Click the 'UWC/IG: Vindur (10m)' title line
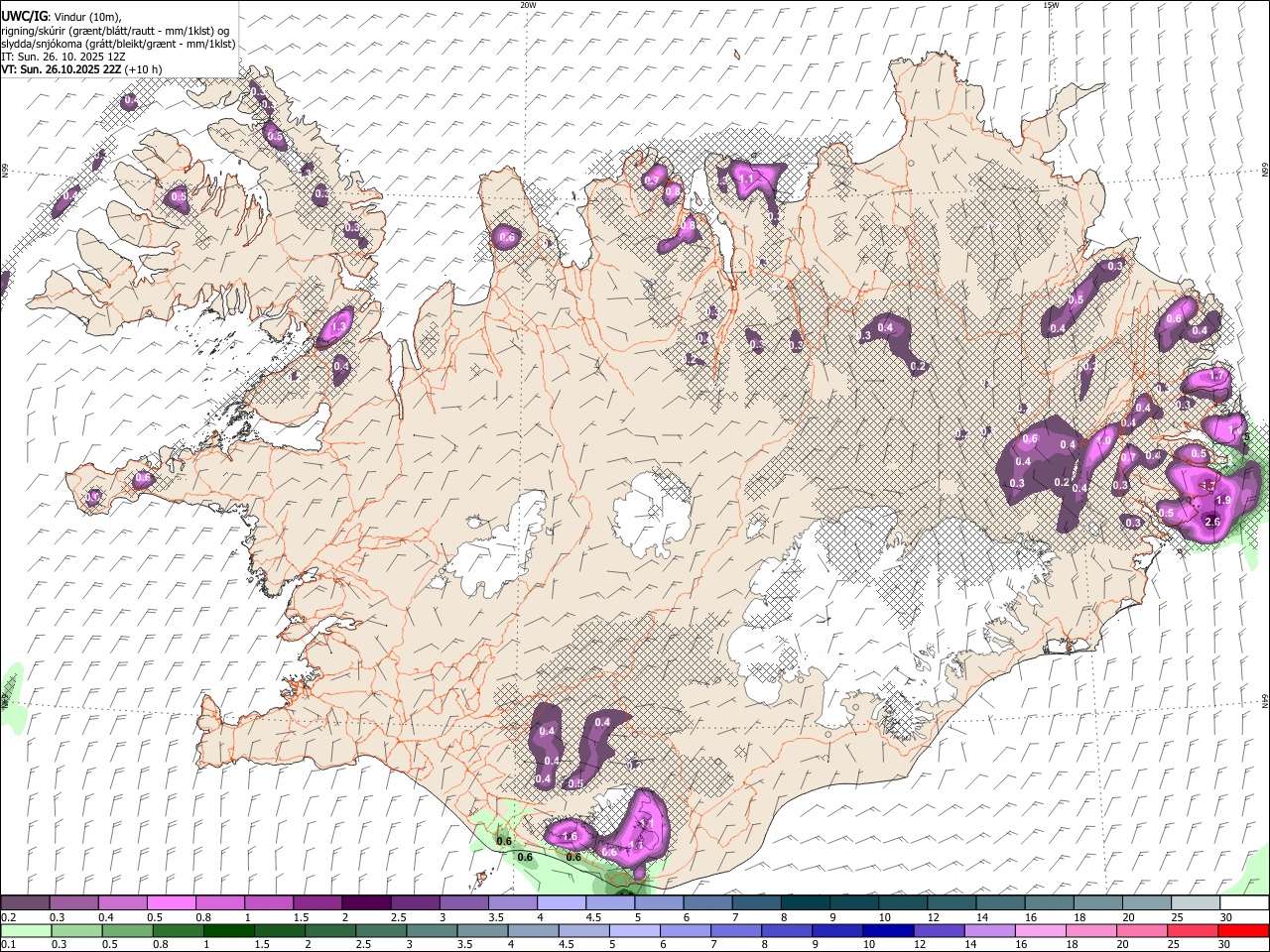The width and height of the screenshot is (1270, 952). 61,16
